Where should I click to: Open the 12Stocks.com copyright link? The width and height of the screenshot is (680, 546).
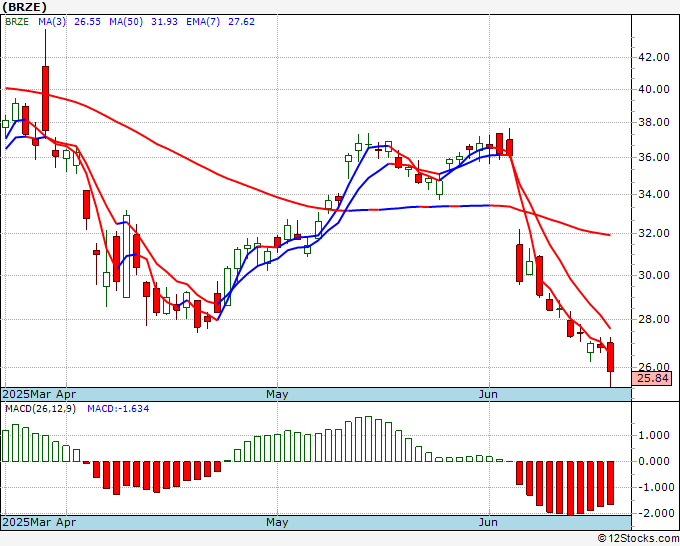(638, 539)
